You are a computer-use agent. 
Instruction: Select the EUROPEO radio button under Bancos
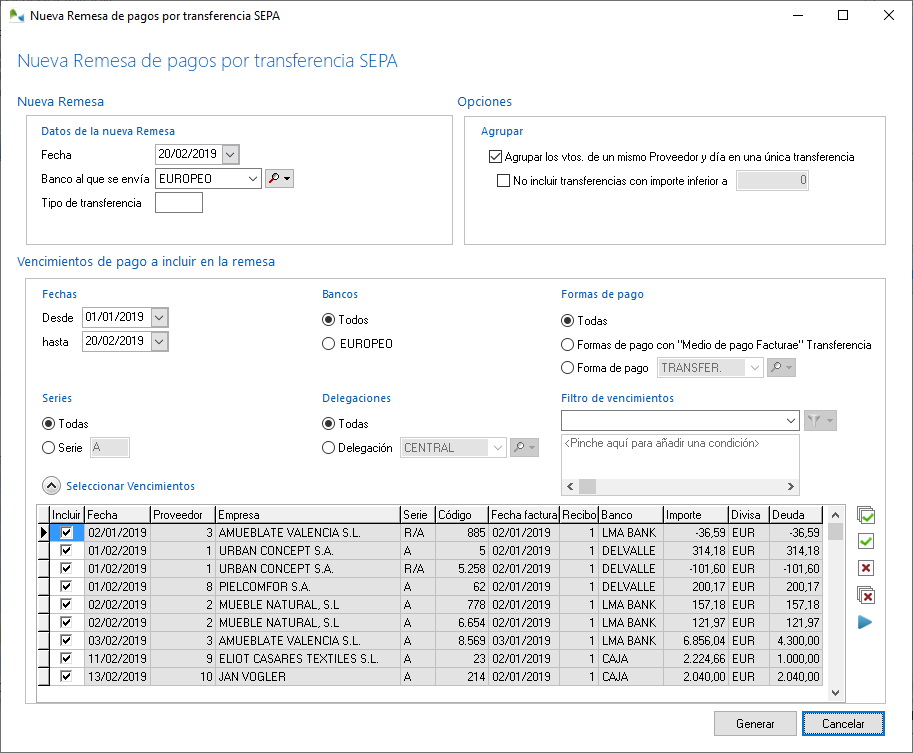[328, 343]
